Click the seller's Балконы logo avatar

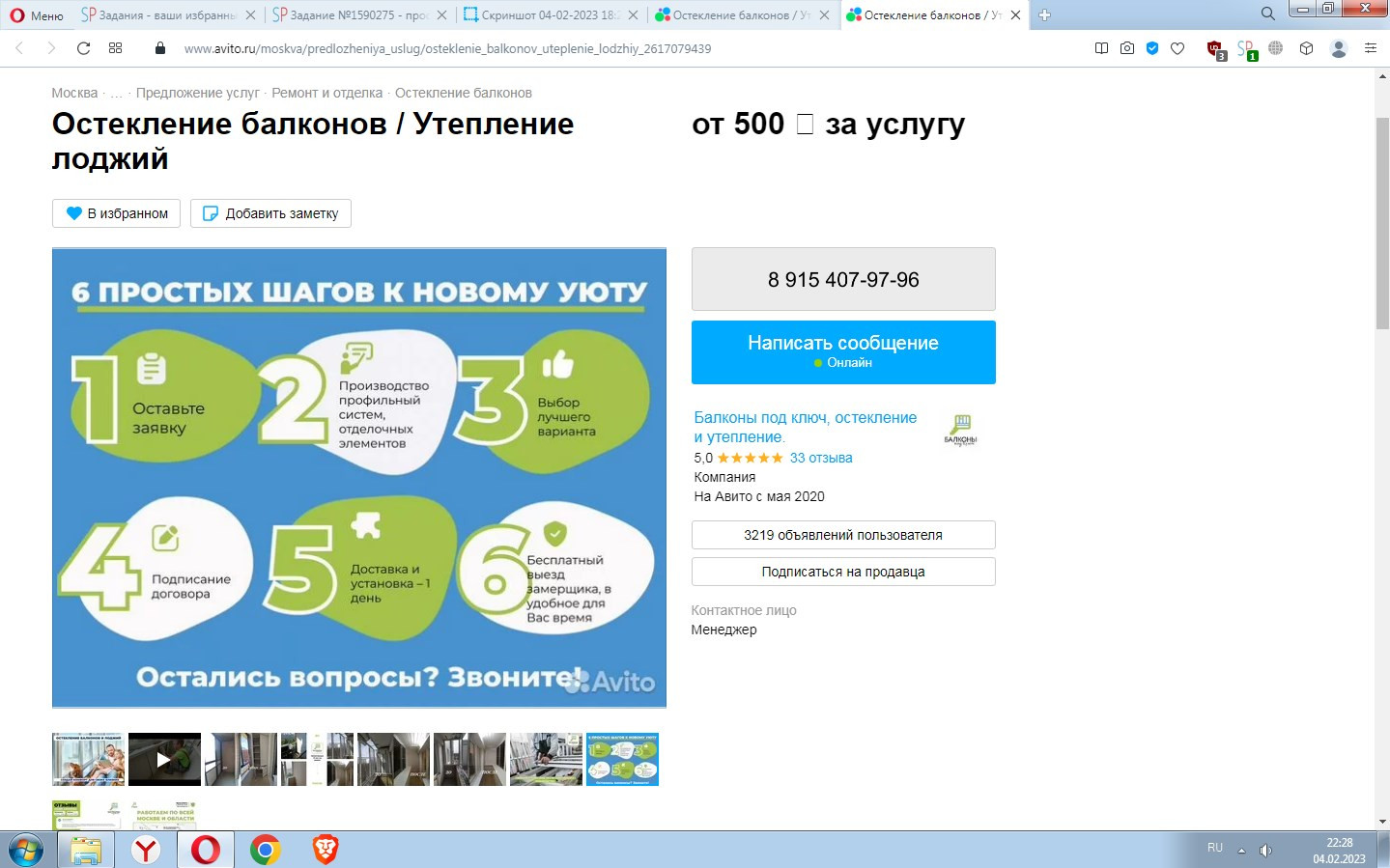pyautogui.click(x=960, y=429)
